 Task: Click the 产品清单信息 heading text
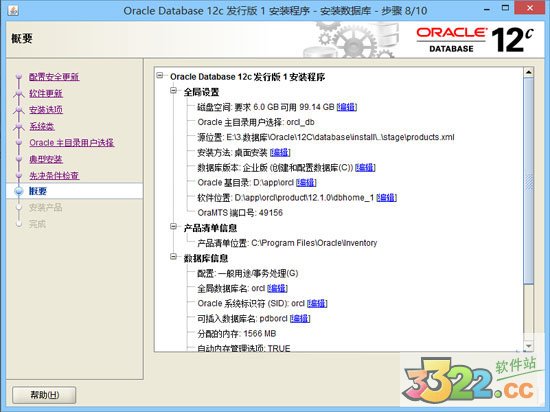[x=210, y=228]
